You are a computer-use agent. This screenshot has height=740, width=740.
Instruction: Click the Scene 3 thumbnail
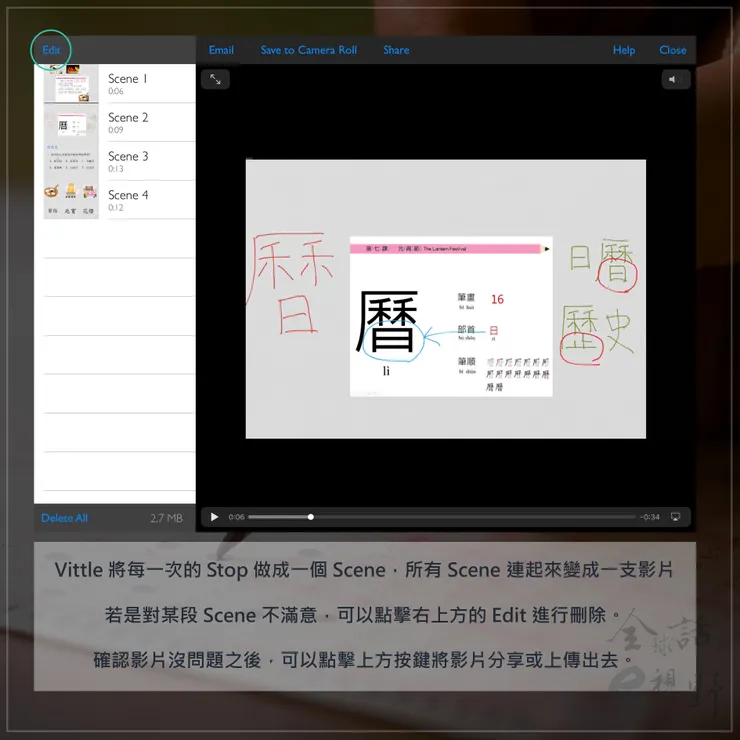[x=71, y=161]
